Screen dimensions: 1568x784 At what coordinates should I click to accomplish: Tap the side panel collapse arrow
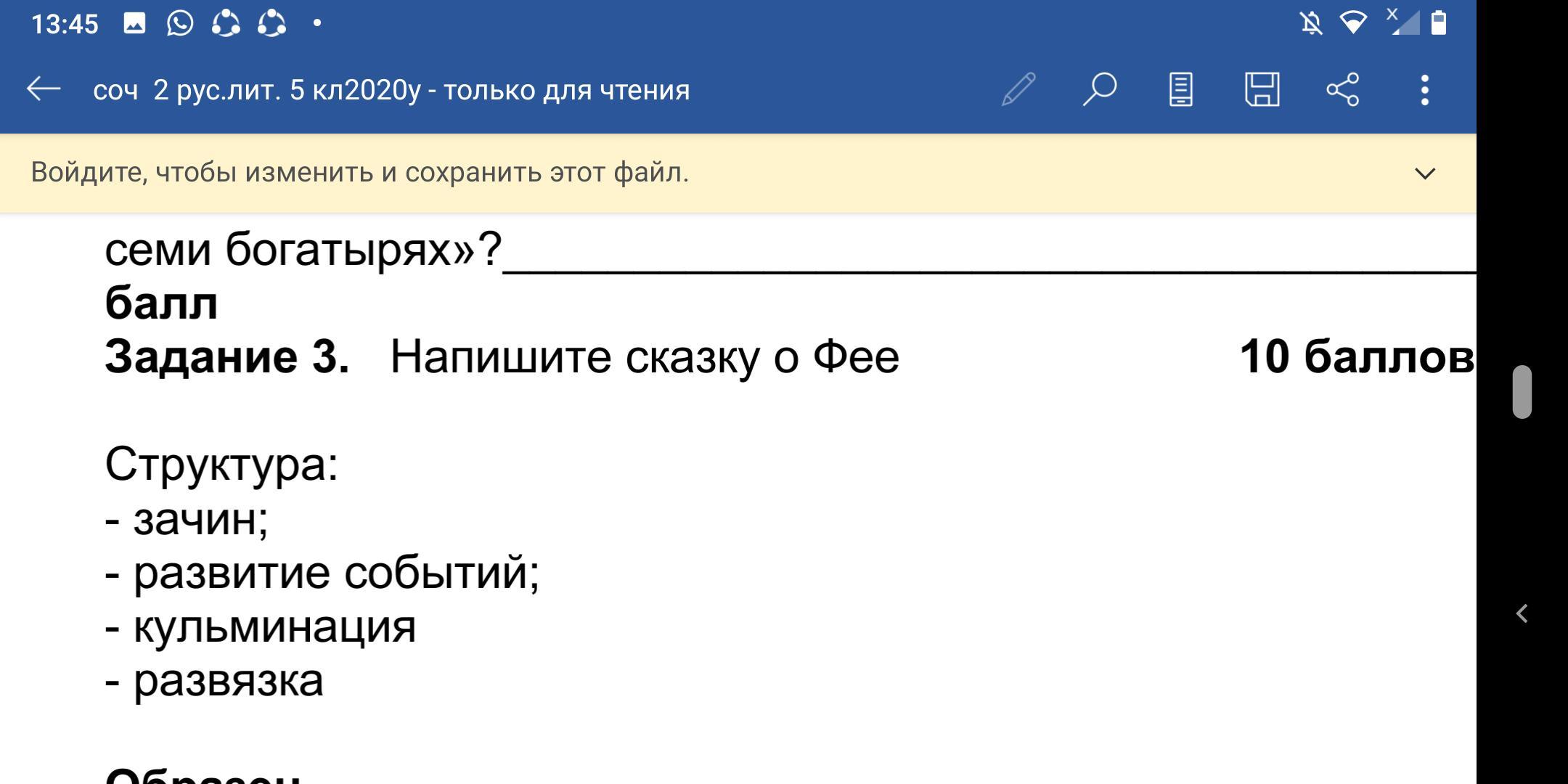(1522, 614)
